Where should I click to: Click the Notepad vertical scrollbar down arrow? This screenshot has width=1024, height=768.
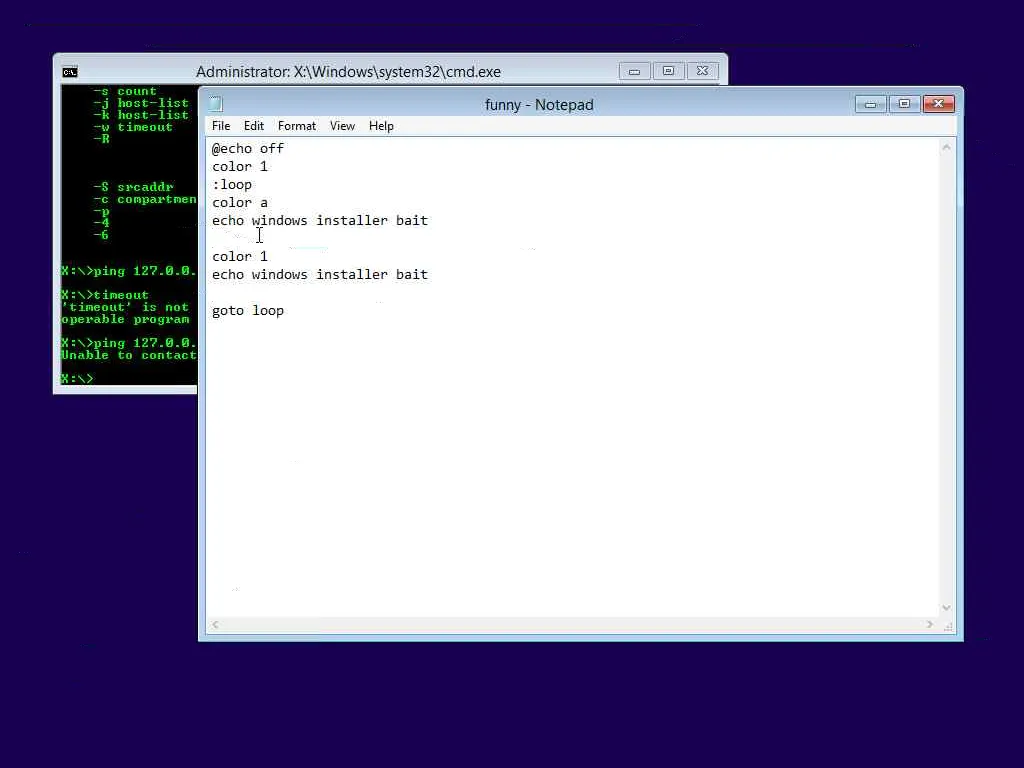[x=946, y=608]
